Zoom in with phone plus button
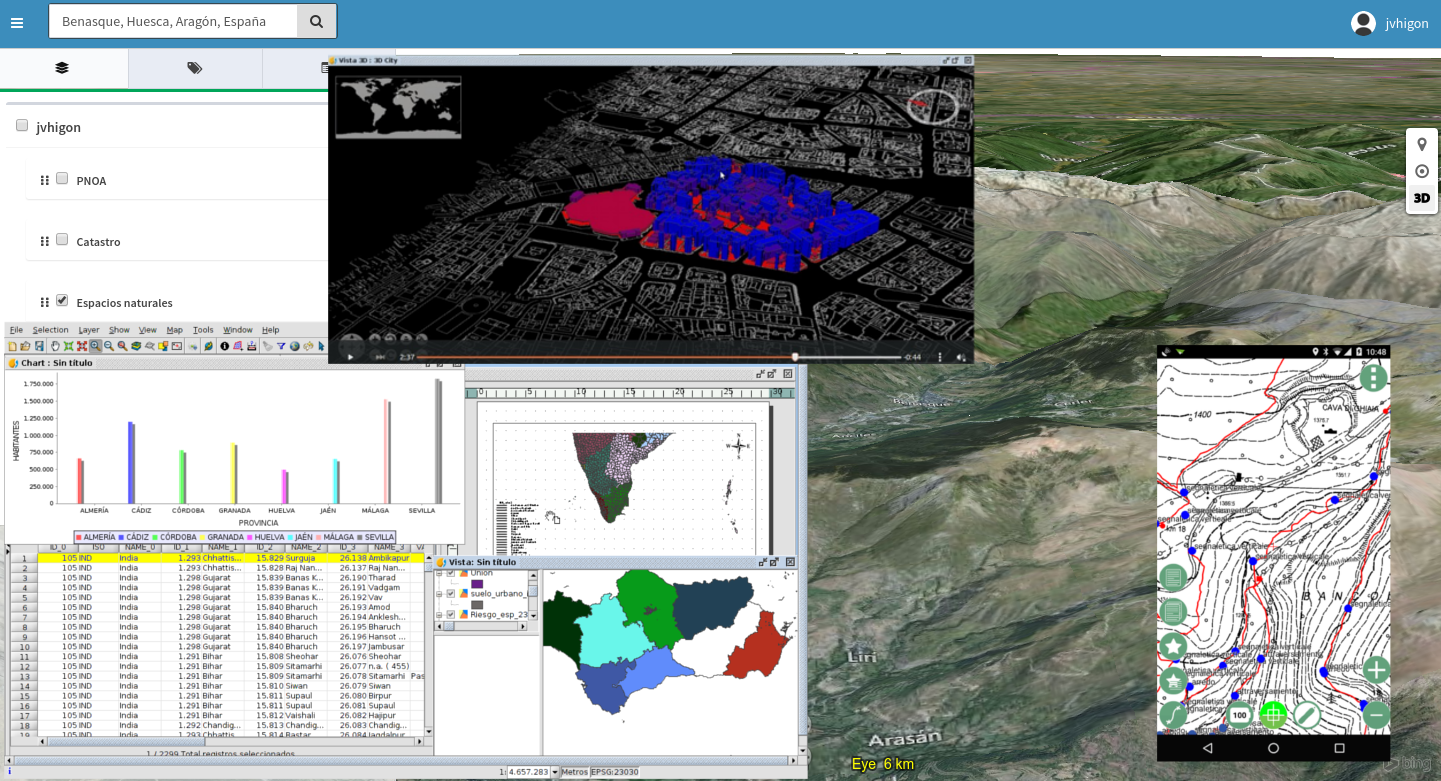 (1376, 670)
